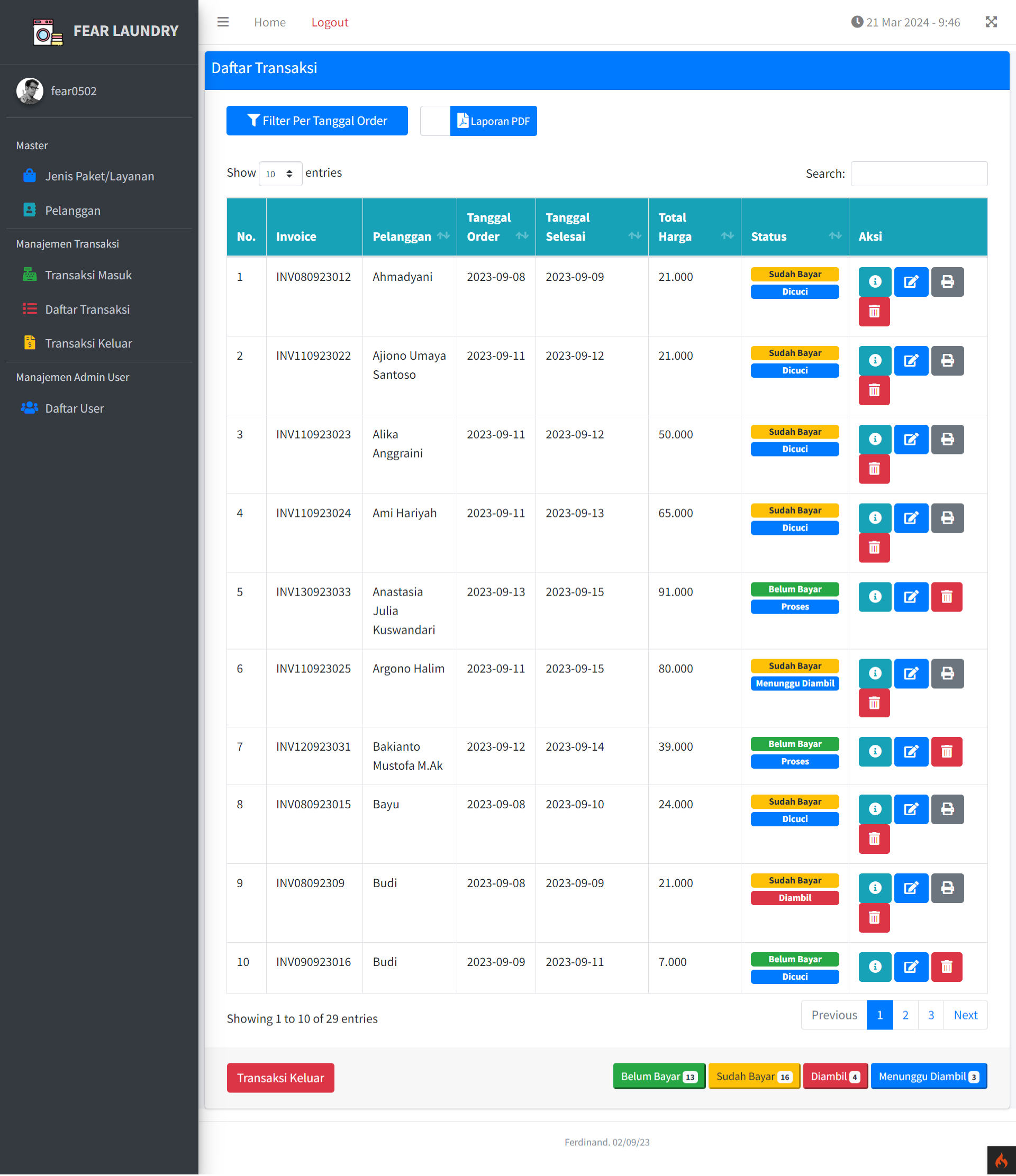Viewport: 1016px width, 1176px height.
Task: Open info for invoice INV080923012
Action: (x=875, y=281)
